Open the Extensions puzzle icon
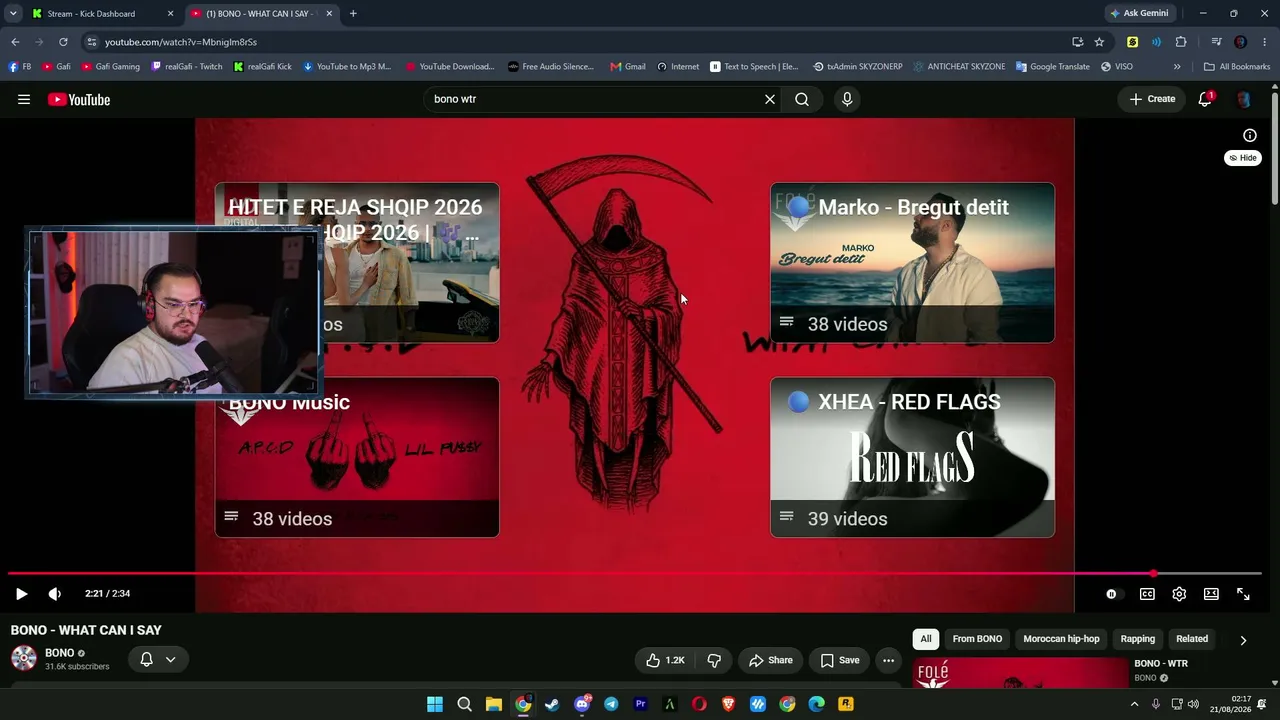This screenshot has height=720, width=1280. point(1181,42)
